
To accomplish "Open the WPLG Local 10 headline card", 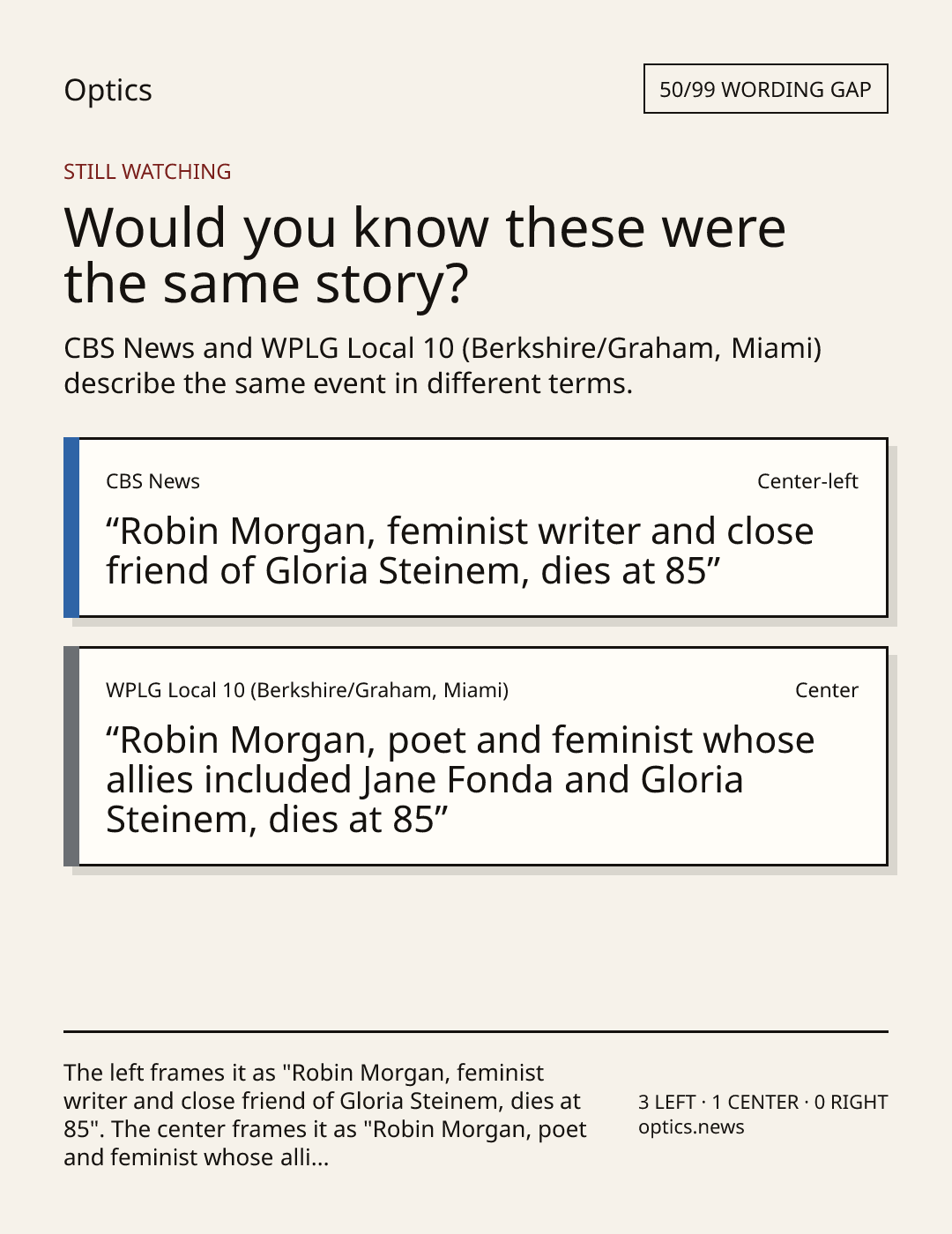I will (x=476, y=756).
